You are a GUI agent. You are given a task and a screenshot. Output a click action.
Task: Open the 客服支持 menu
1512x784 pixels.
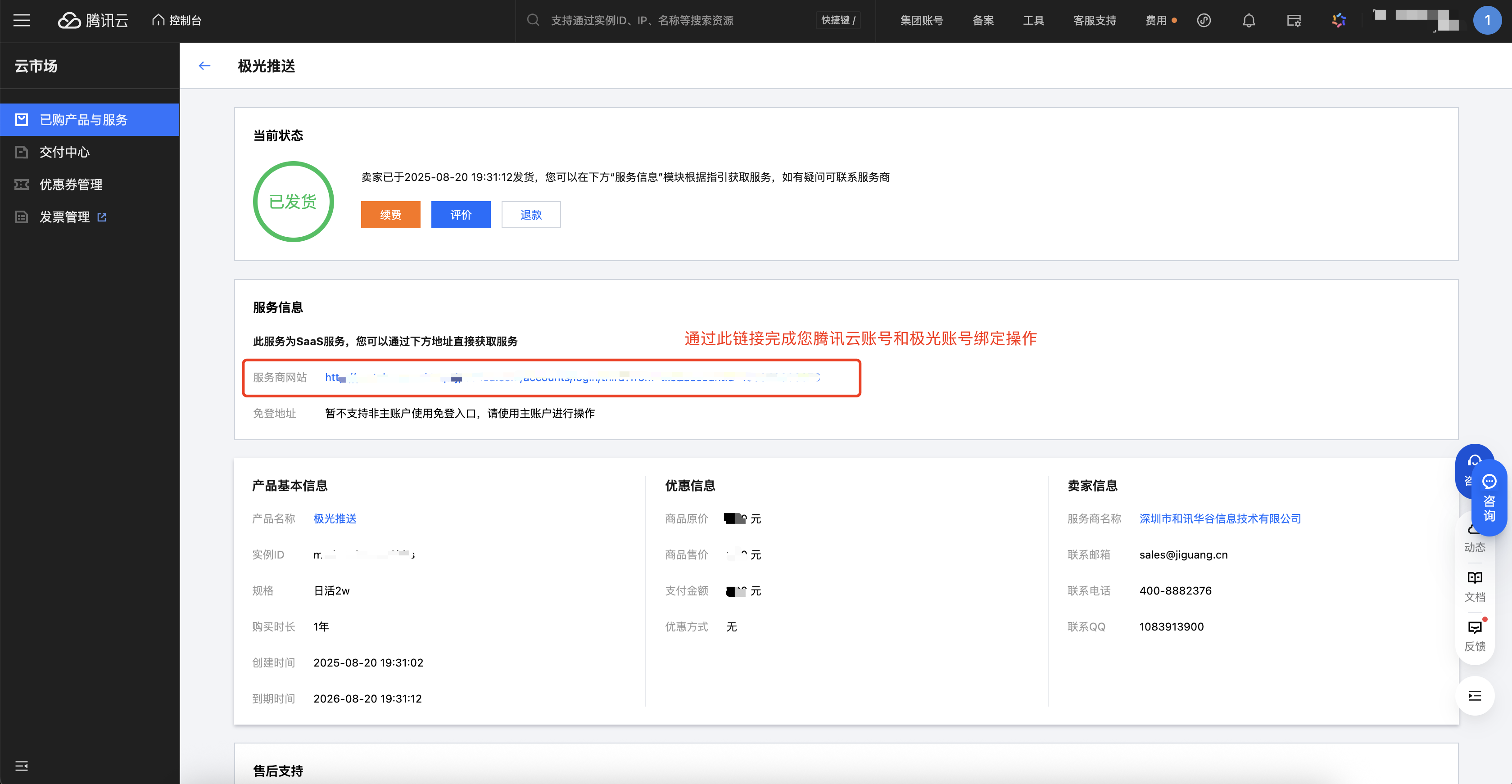click(1095, 21)
